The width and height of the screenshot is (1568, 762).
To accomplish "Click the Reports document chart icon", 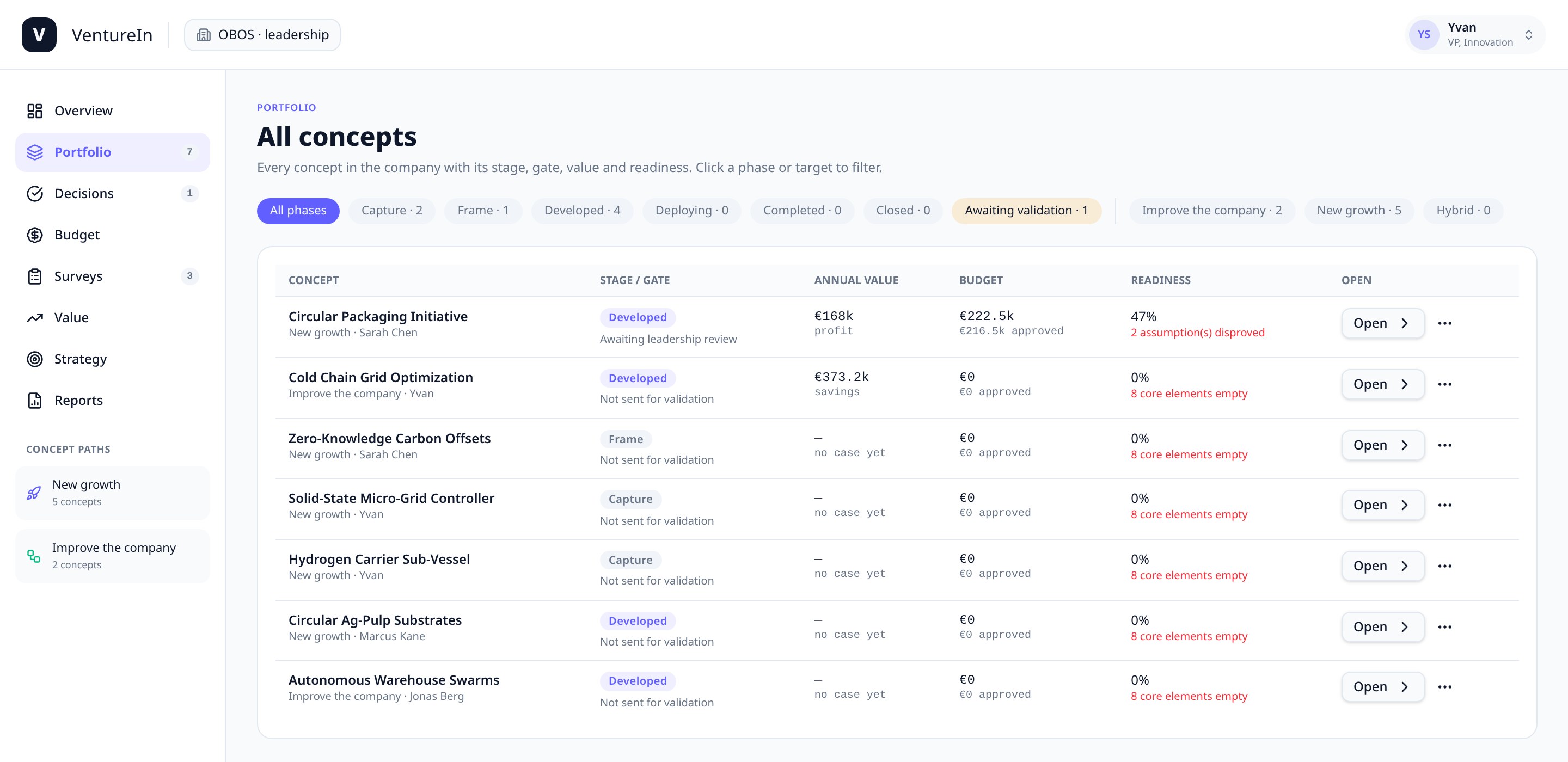I will click(x=35, y=401).
